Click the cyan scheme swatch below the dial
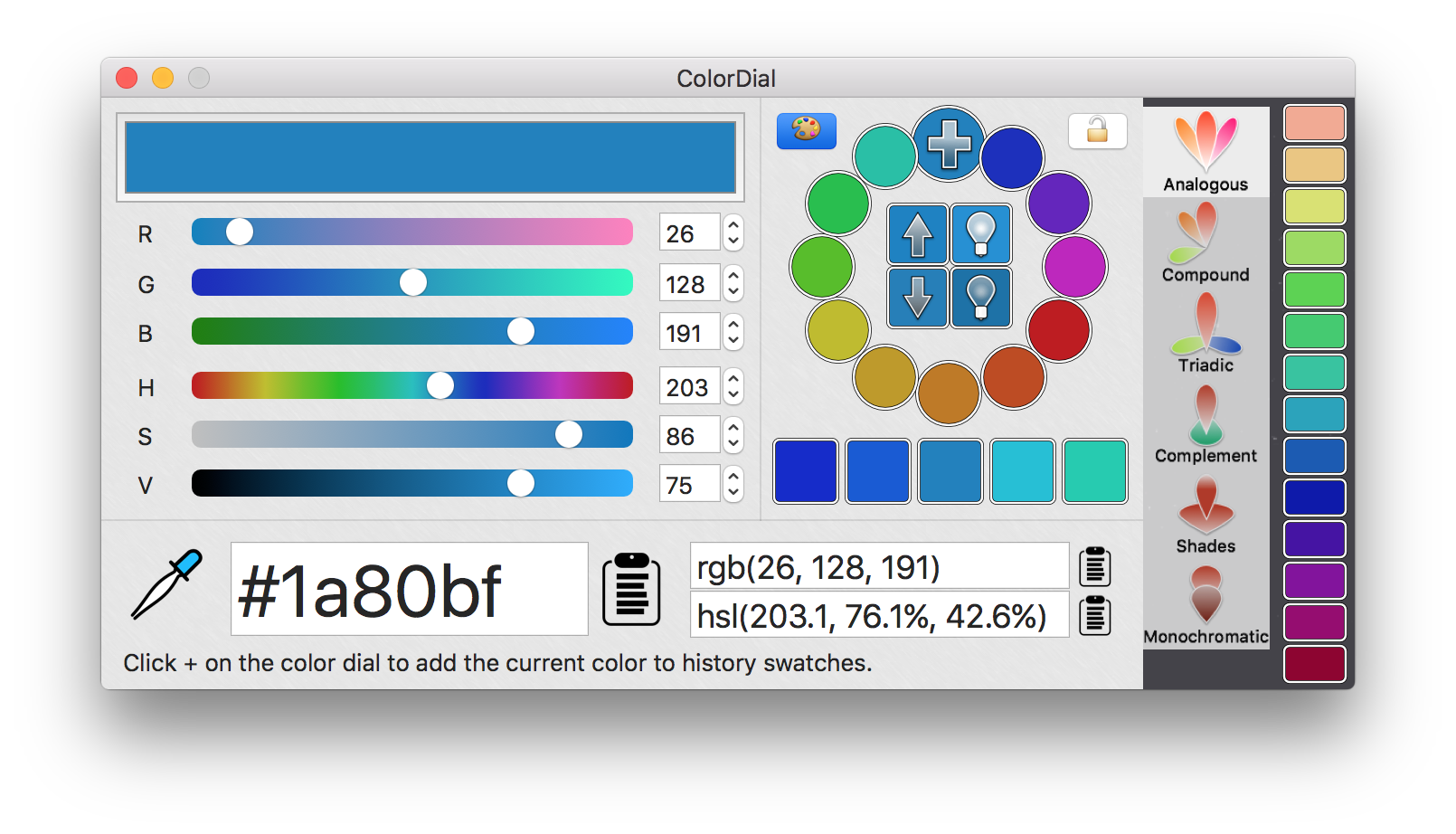 1023,470
